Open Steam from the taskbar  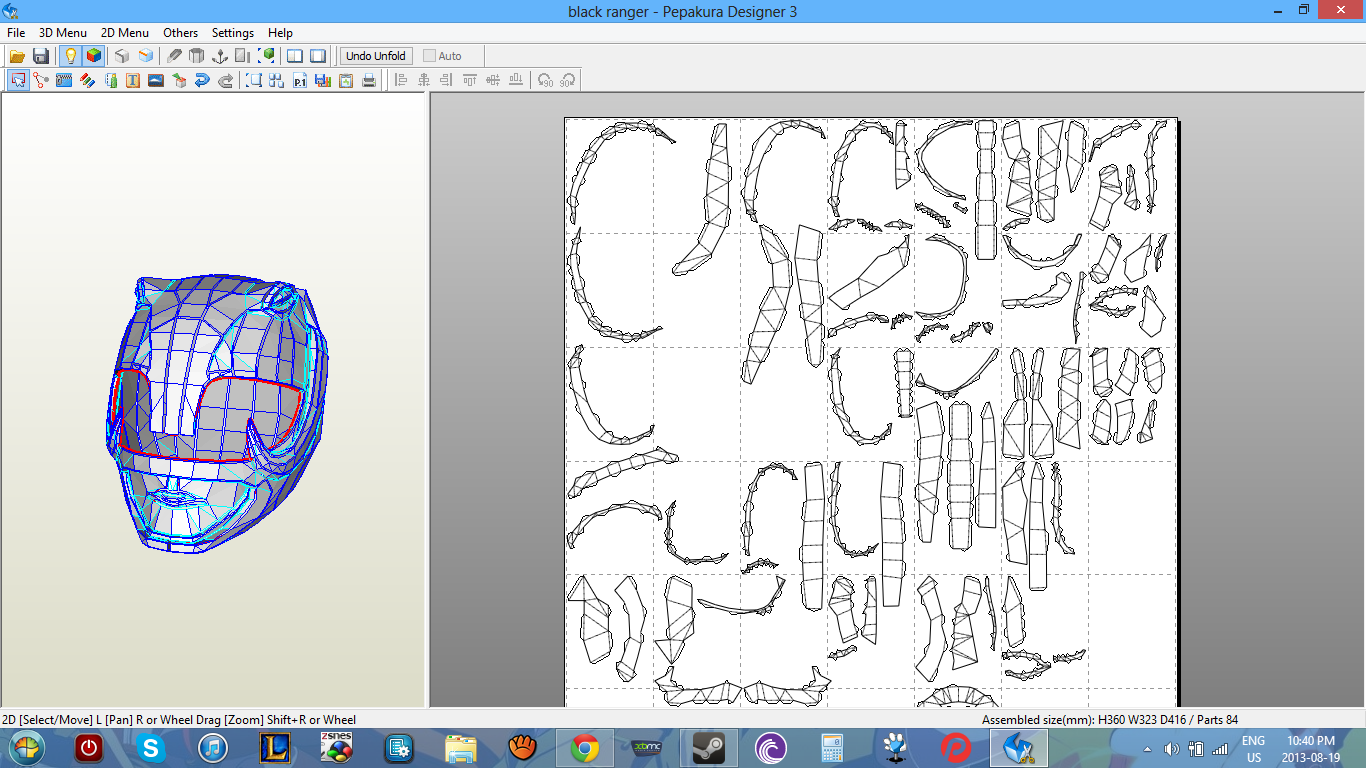pos(709,748)
